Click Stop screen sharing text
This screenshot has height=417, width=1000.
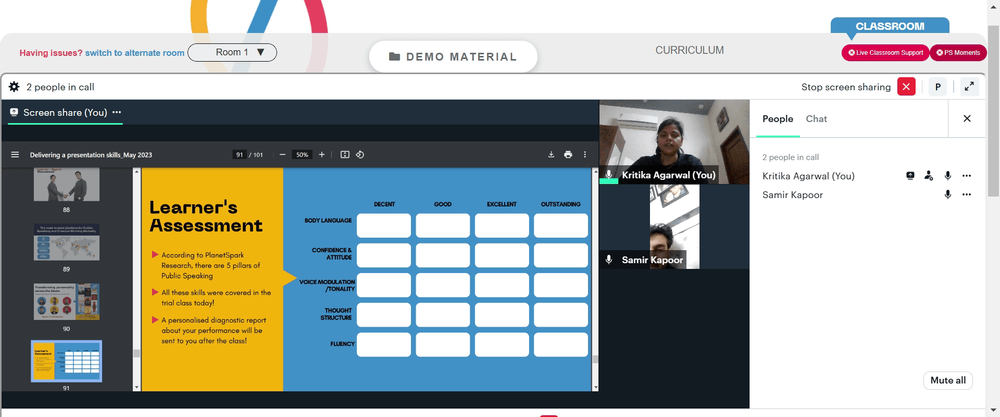[x=846, y=87]
